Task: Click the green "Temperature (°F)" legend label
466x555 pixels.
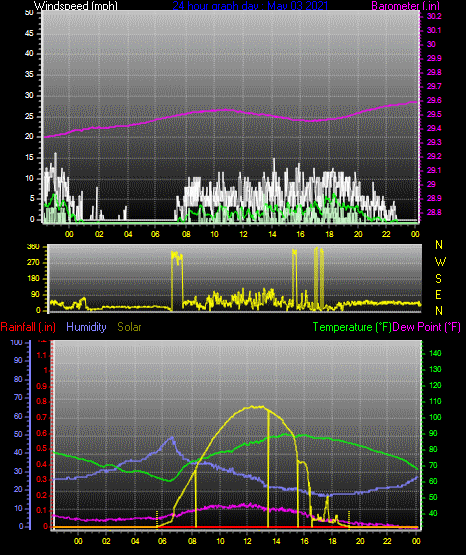Action: pos(352,327)
